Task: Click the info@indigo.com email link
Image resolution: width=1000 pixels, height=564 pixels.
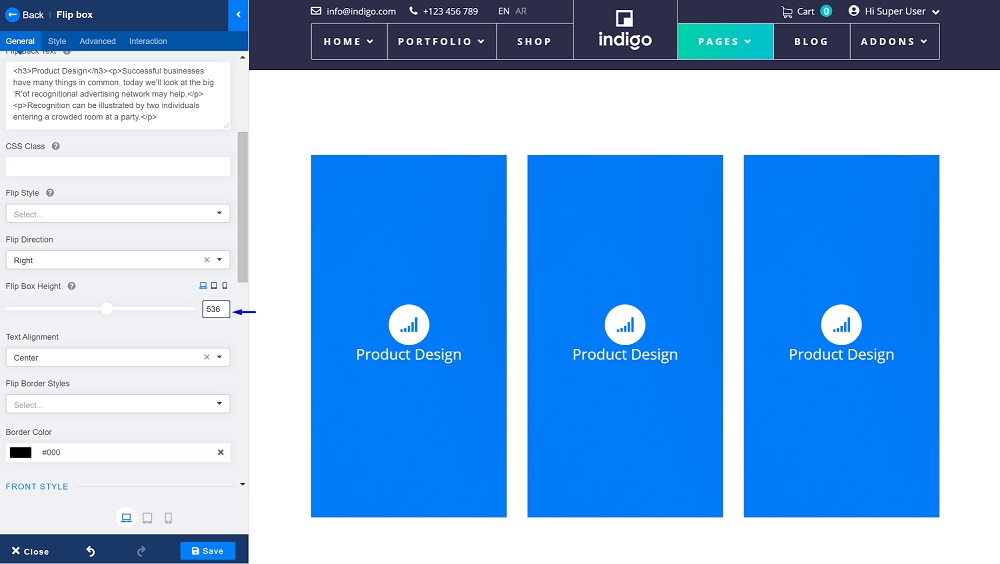Action: tap(361, 11)
